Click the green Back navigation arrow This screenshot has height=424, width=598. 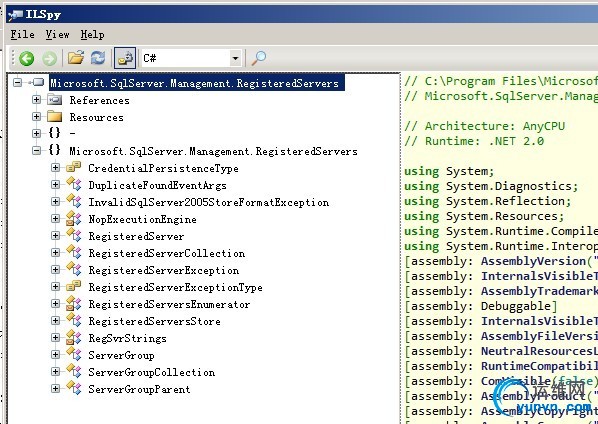[x=27, y=58]
